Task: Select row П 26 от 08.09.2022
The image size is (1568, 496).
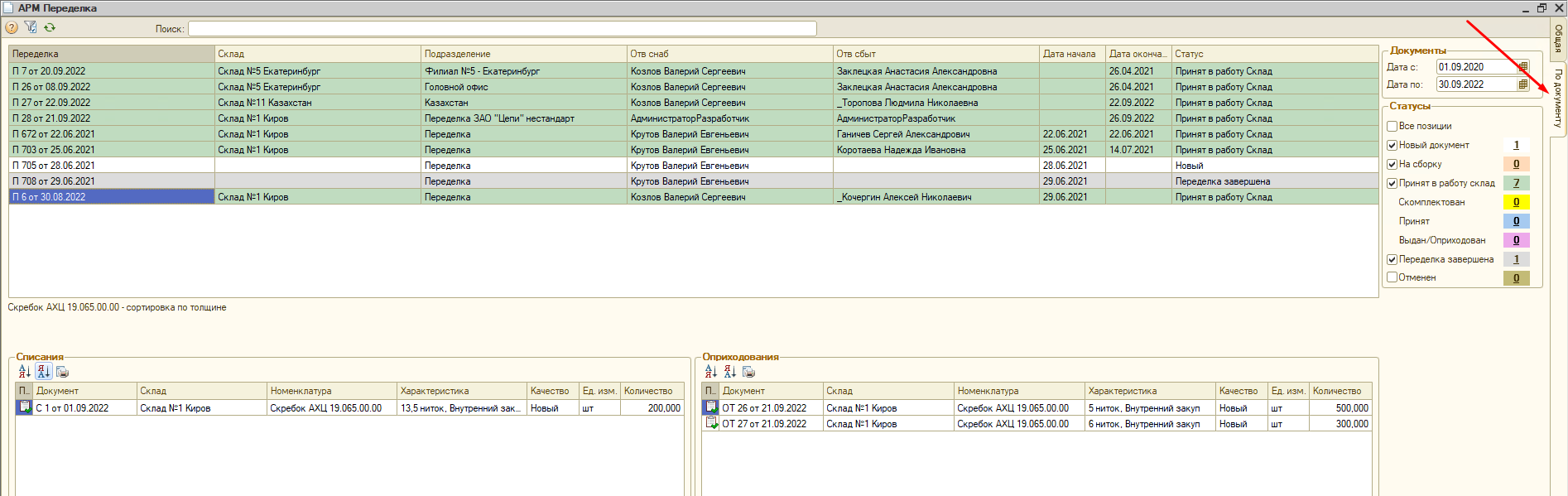Action: click(694, 87)
